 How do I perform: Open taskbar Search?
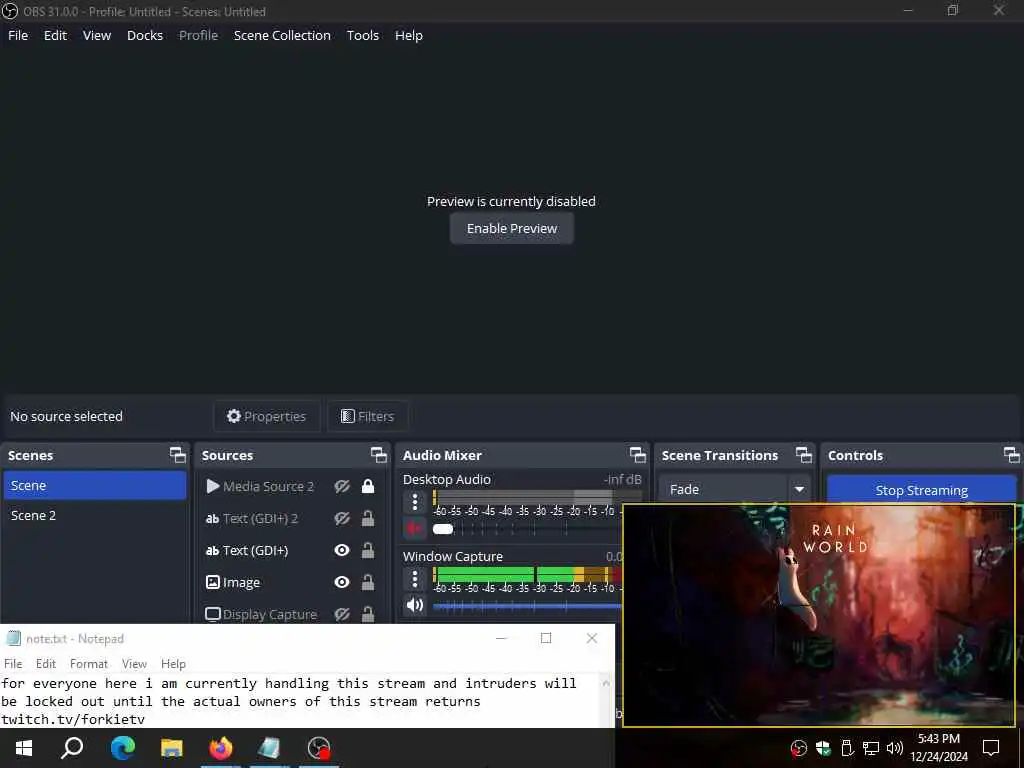coord(72,748)
